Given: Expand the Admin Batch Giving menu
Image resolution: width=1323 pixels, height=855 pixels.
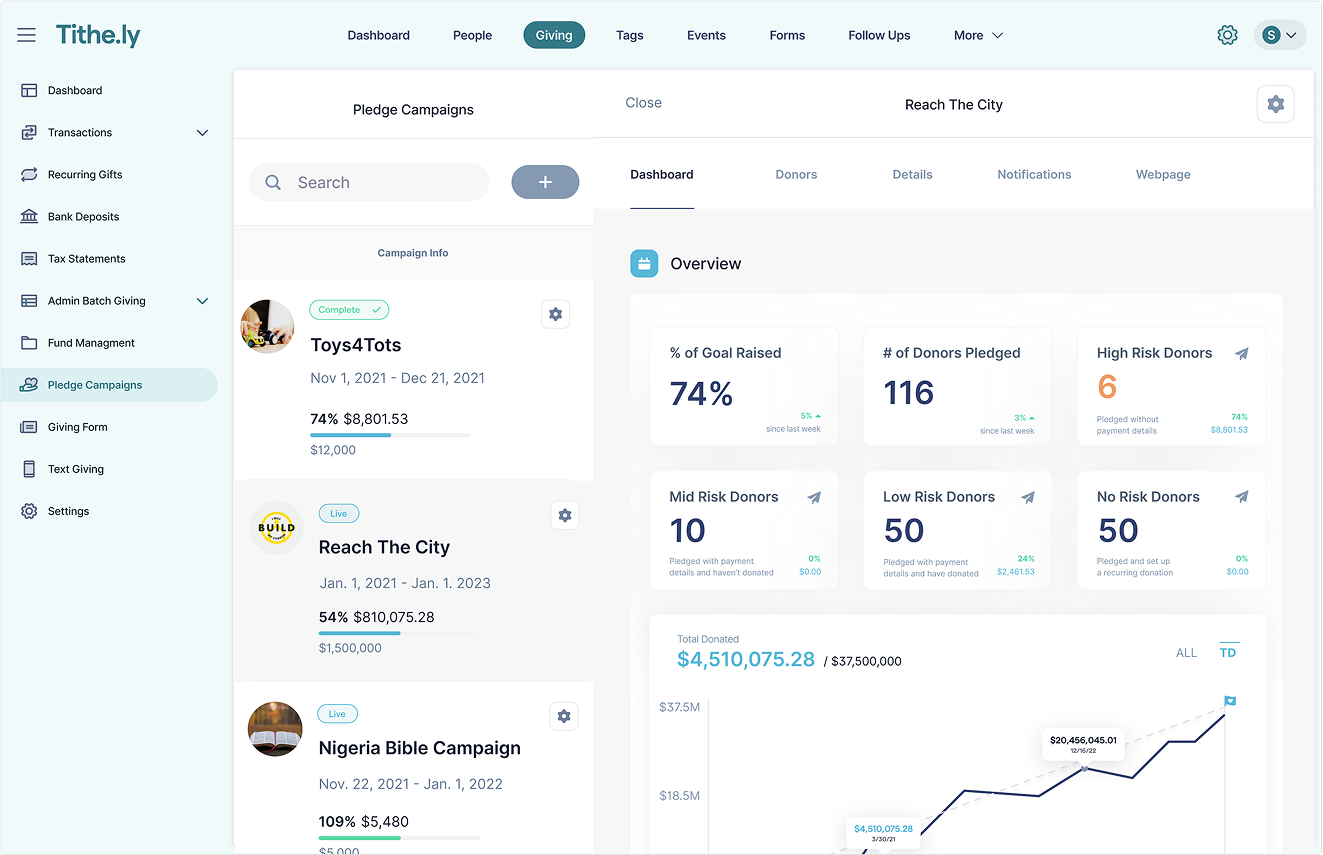Looking at the screenshot, I should point(202,300).
